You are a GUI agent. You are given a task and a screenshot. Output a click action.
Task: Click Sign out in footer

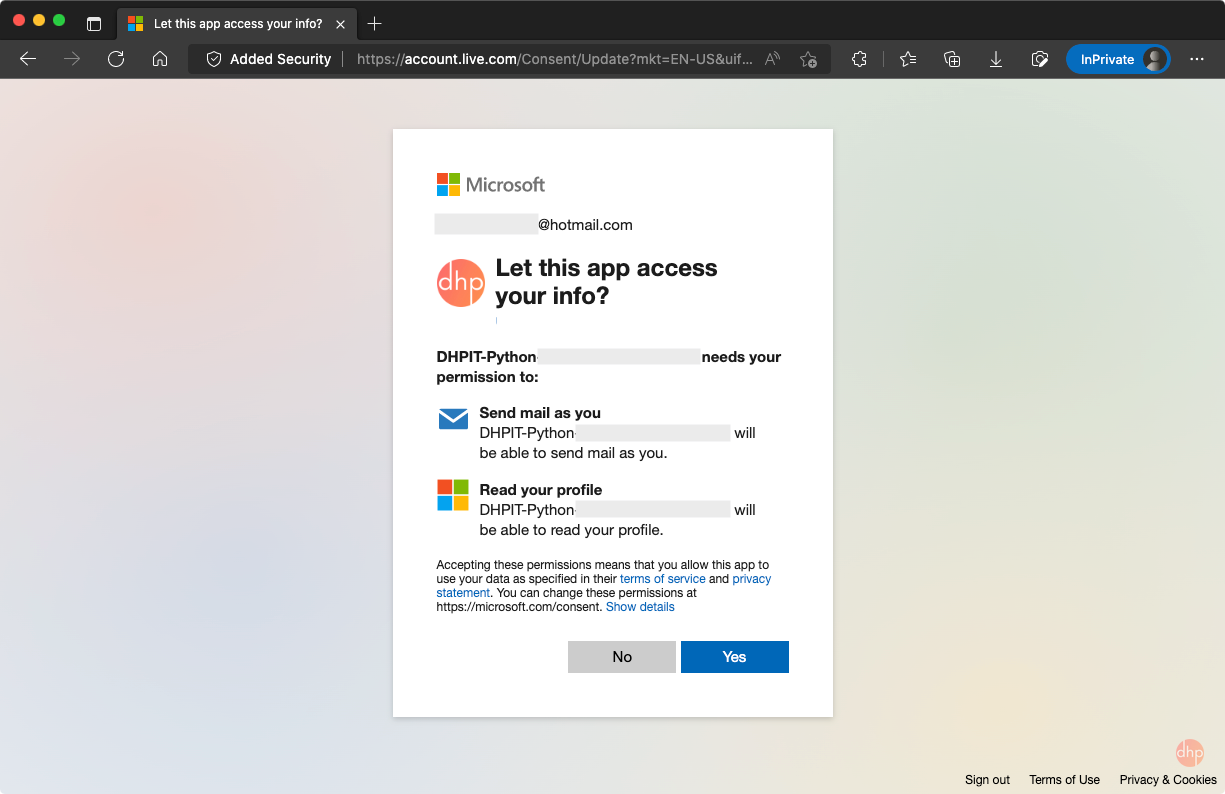click(987, 780)
